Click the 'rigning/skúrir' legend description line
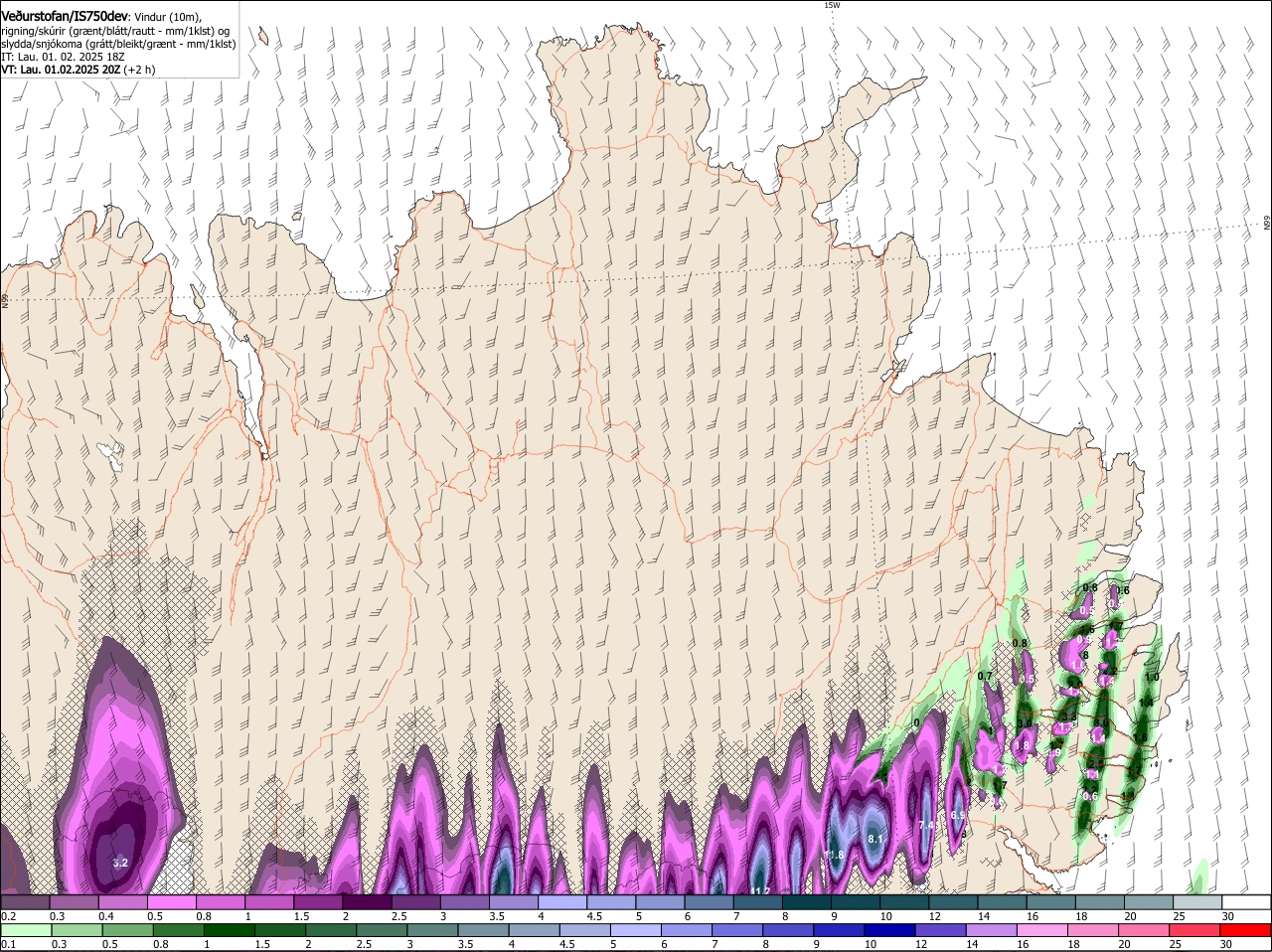 pos(115,31)
